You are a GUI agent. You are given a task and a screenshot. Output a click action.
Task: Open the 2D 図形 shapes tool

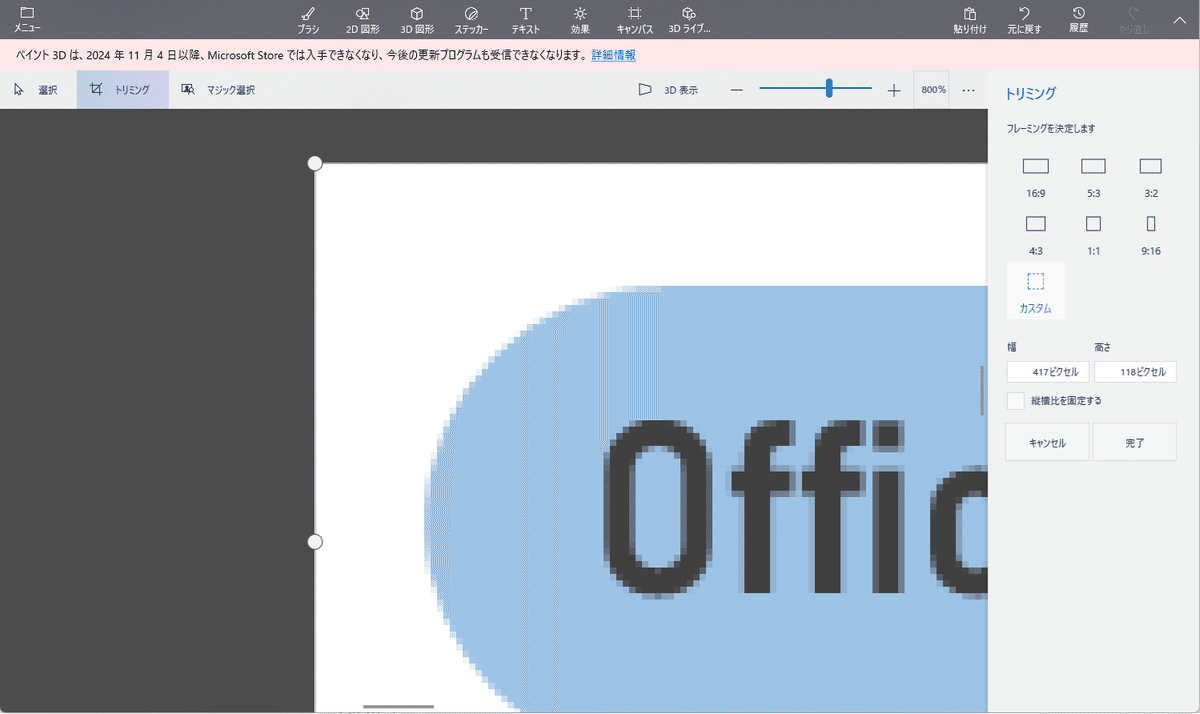point(362,19)
